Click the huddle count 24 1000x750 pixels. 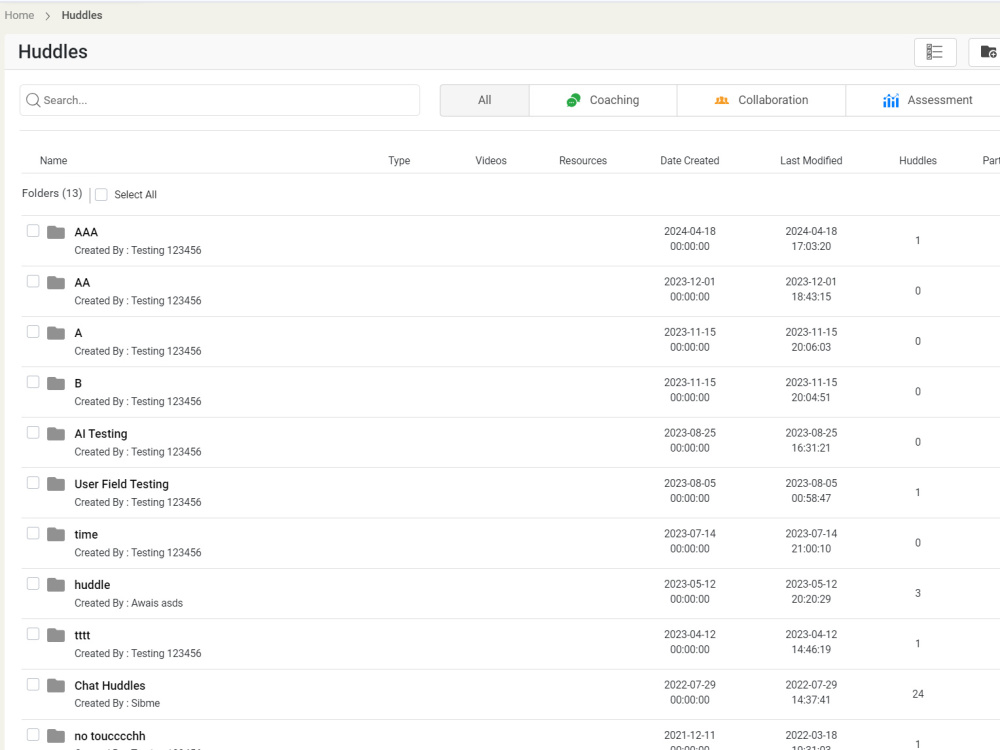tap(918, 694)
